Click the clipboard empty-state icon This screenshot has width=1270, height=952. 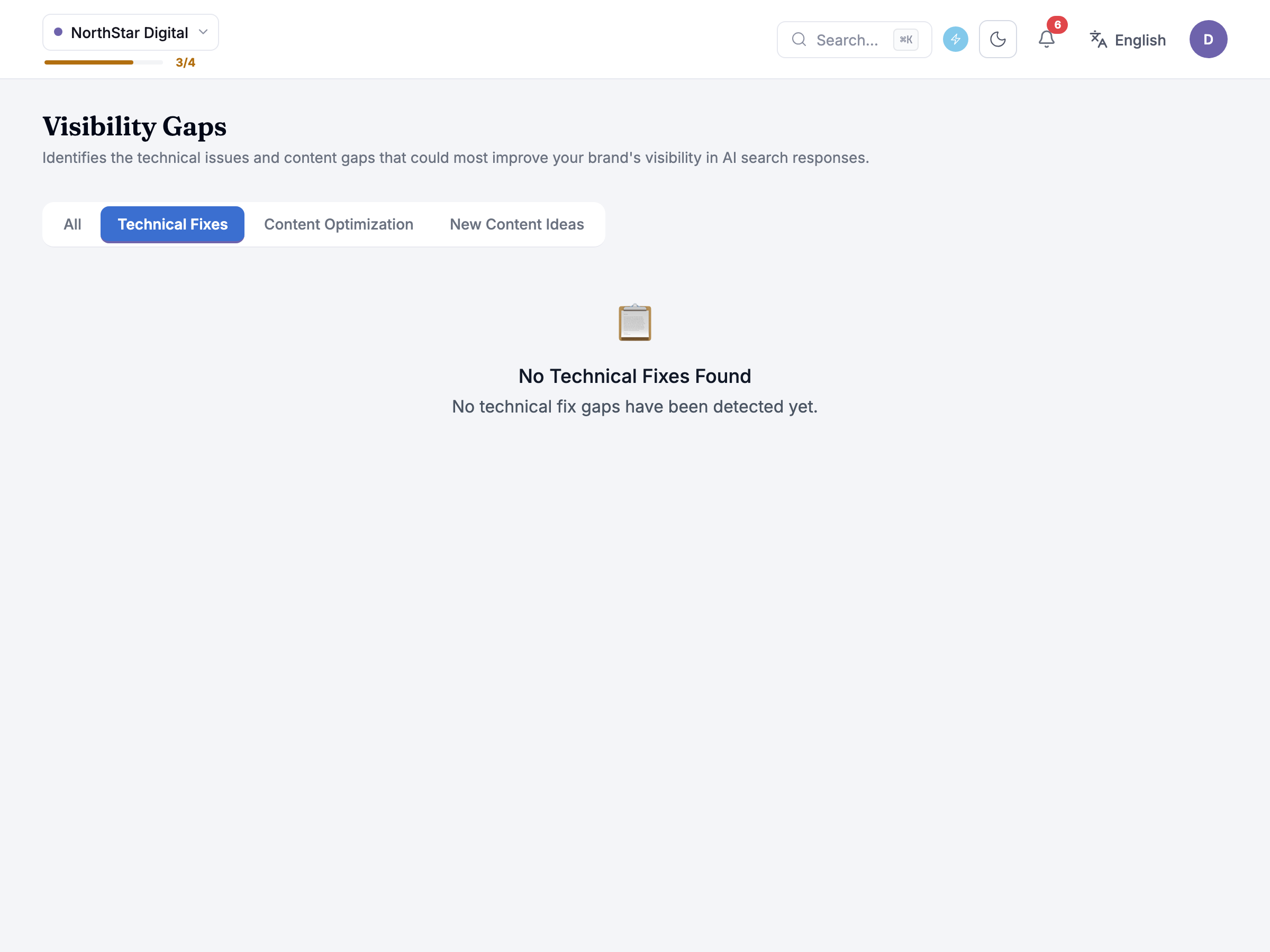click(634, 323)
